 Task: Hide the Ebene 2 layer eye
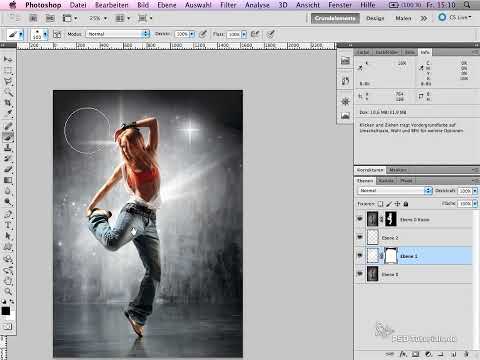tap(360, 237)
